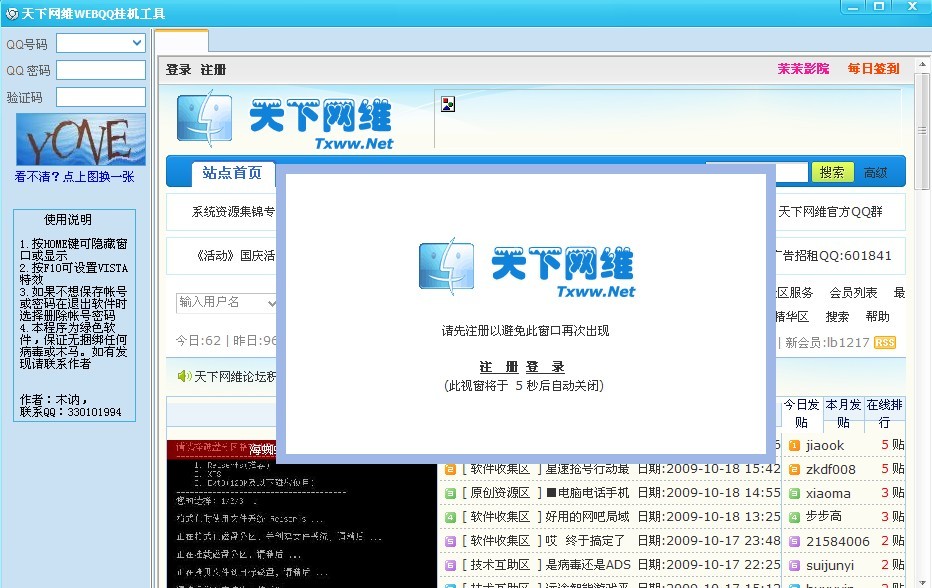Viewport: 932px width, 588px height.
Task: Click the captcha image to refresh it
Action: pos(81,140)
